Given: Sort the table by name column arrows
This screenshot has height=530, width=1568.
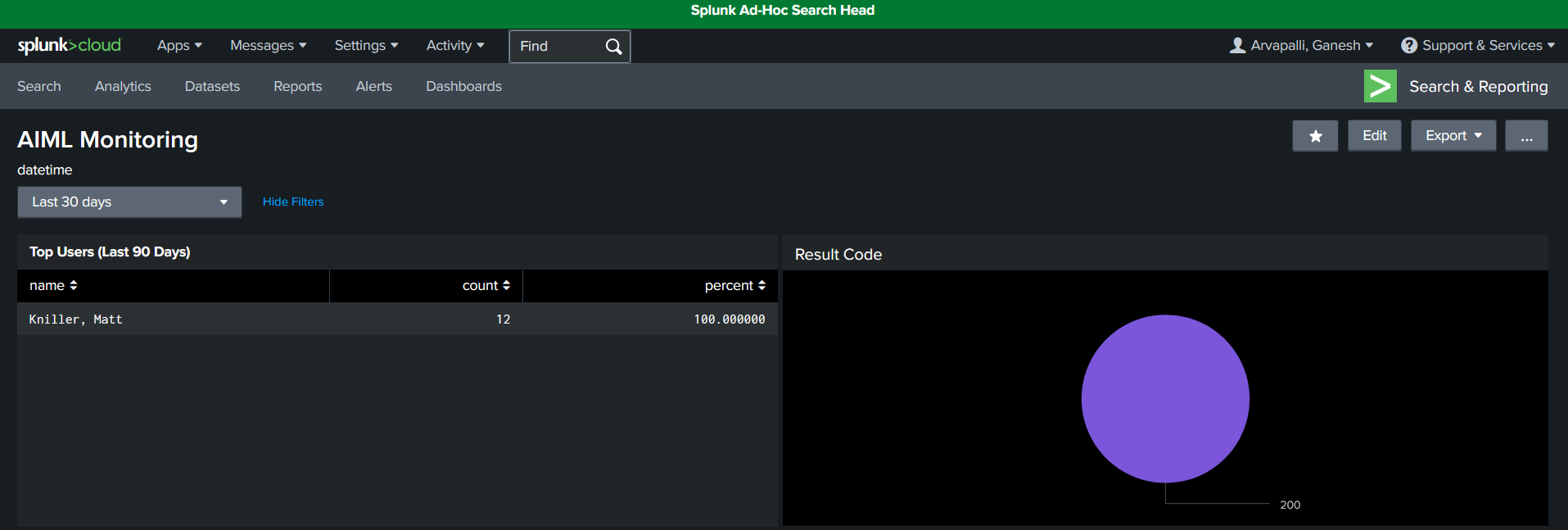Looking at the screenshot, I should pyautogui.click(x=74, y=285).
